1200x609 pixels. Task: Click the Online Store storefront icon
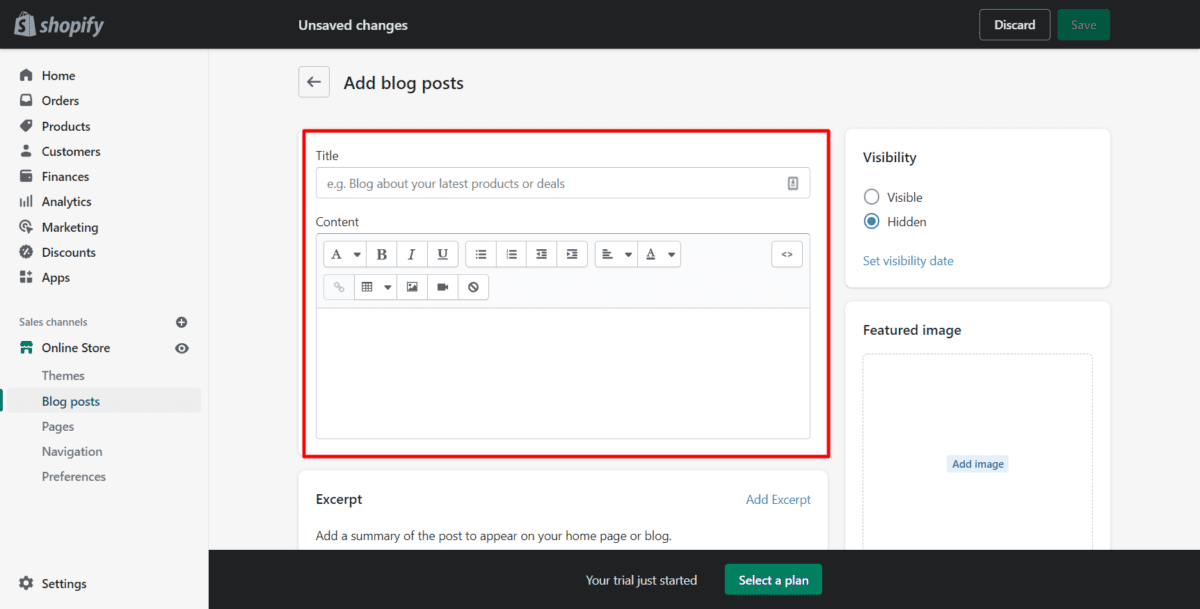point(26,348)
